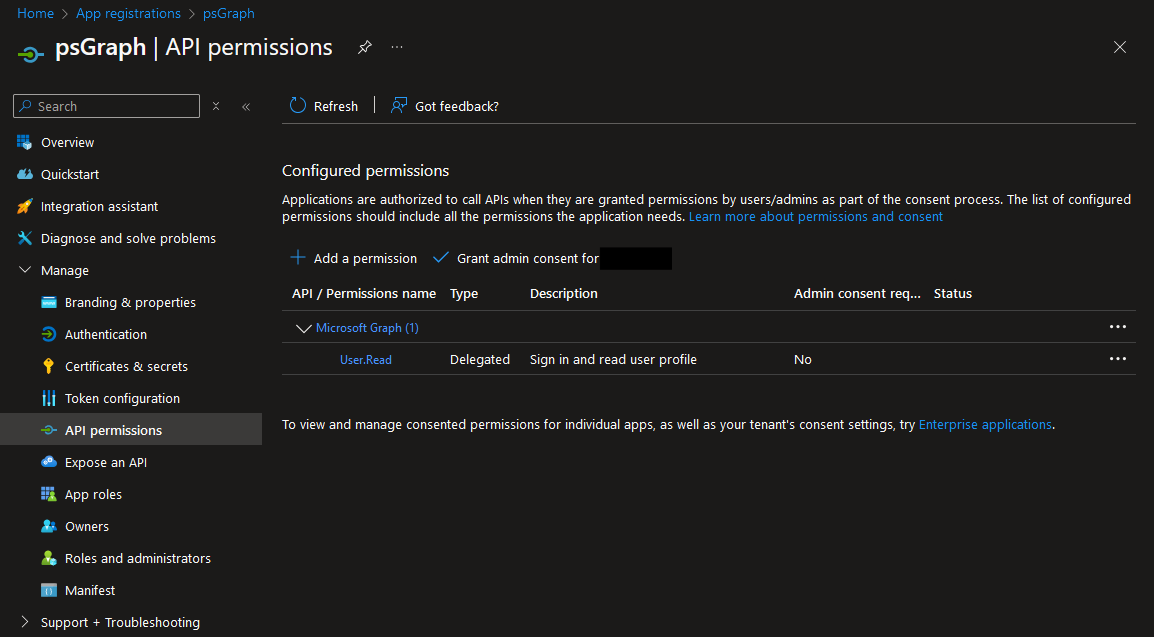Follow the Enterprise applications link
1154x637 pixels.
(985, 424)
